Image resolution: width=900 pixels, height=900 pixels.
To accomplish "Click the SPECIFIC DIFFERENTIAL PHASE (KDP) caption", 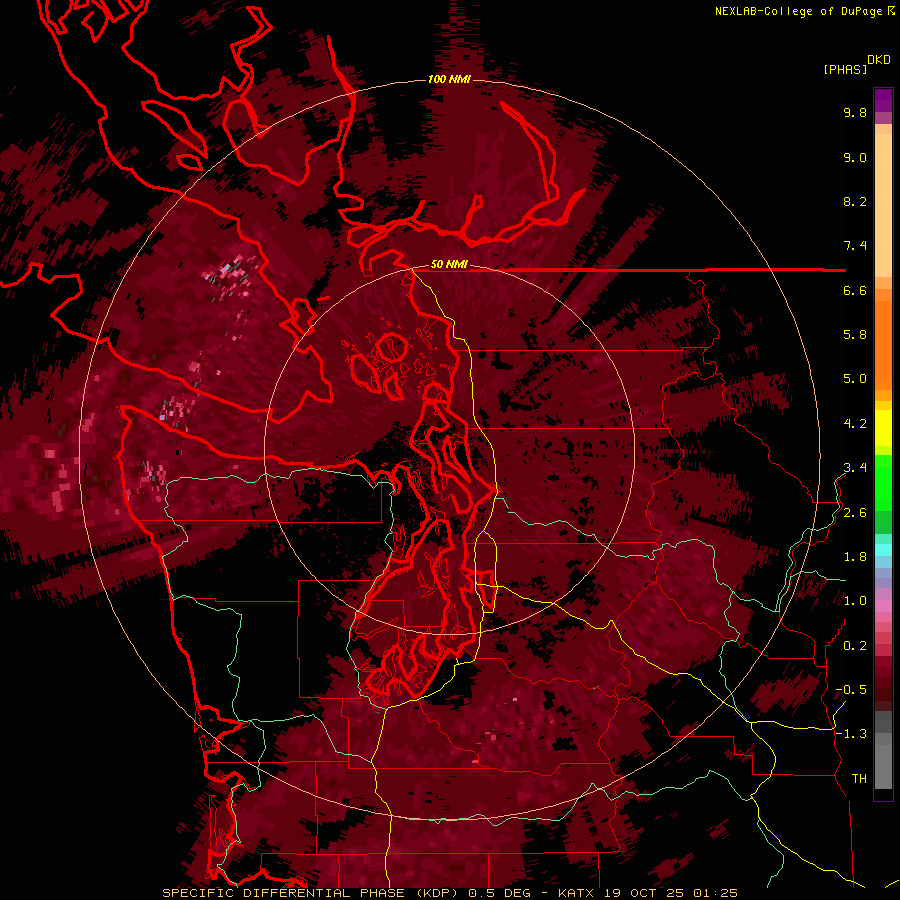I will click(x=312, y=893).
